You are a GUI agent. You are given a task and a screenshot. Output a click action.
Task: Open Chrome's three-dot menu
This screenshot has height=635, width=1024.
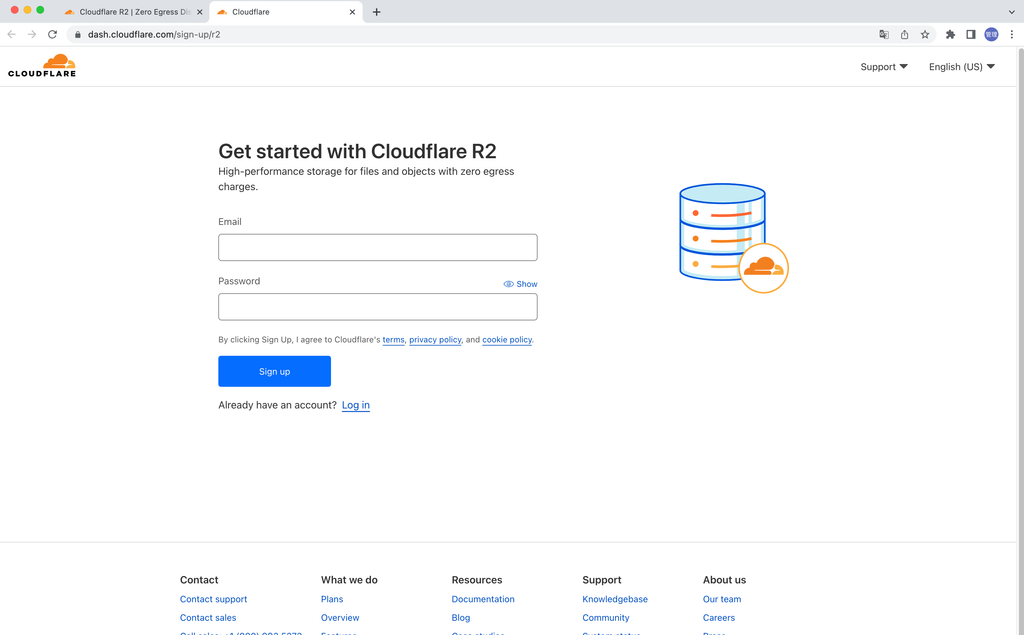click(x=1012, y=33)
